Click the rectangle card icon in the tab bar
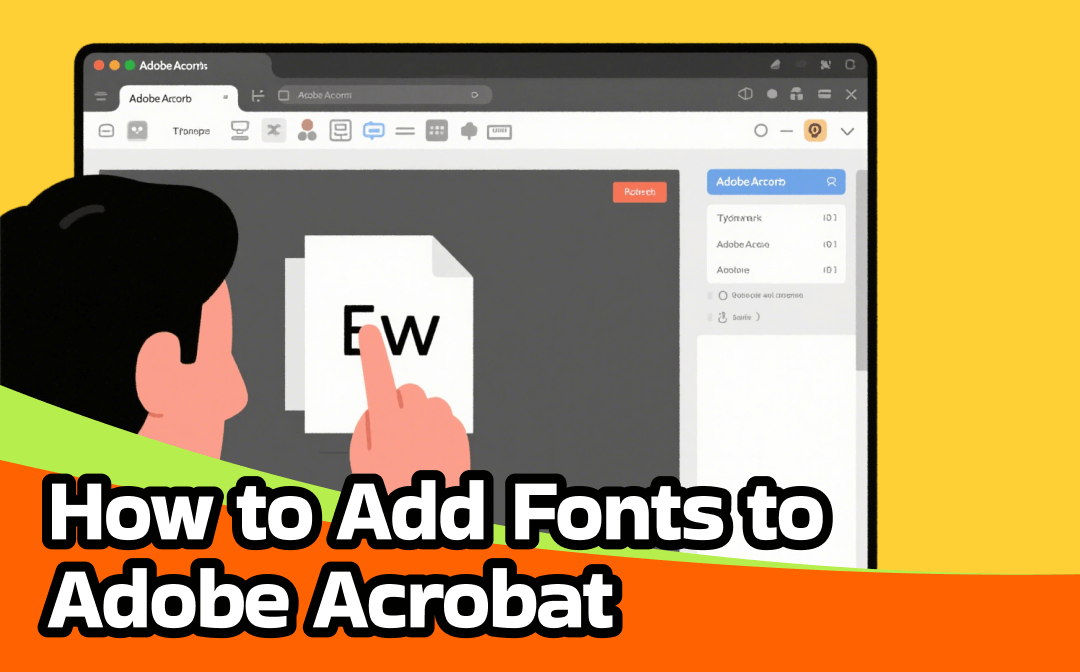 824,94
